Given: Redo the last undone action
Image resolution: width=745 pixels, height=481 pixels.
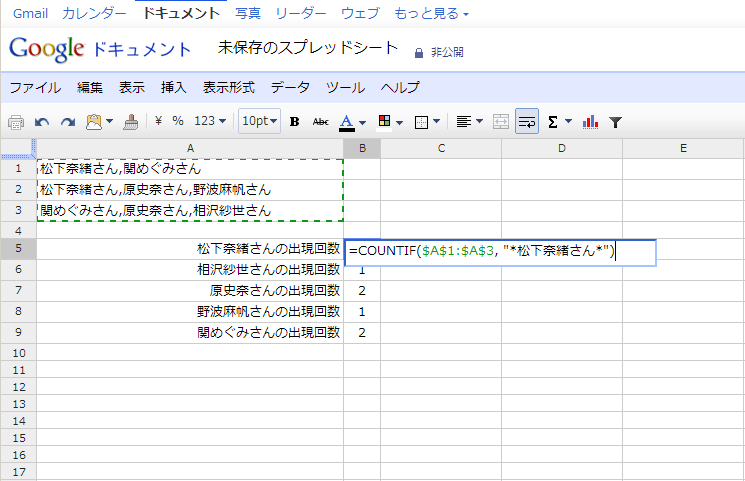Looking at the screenshot, I should pos(67,121).
